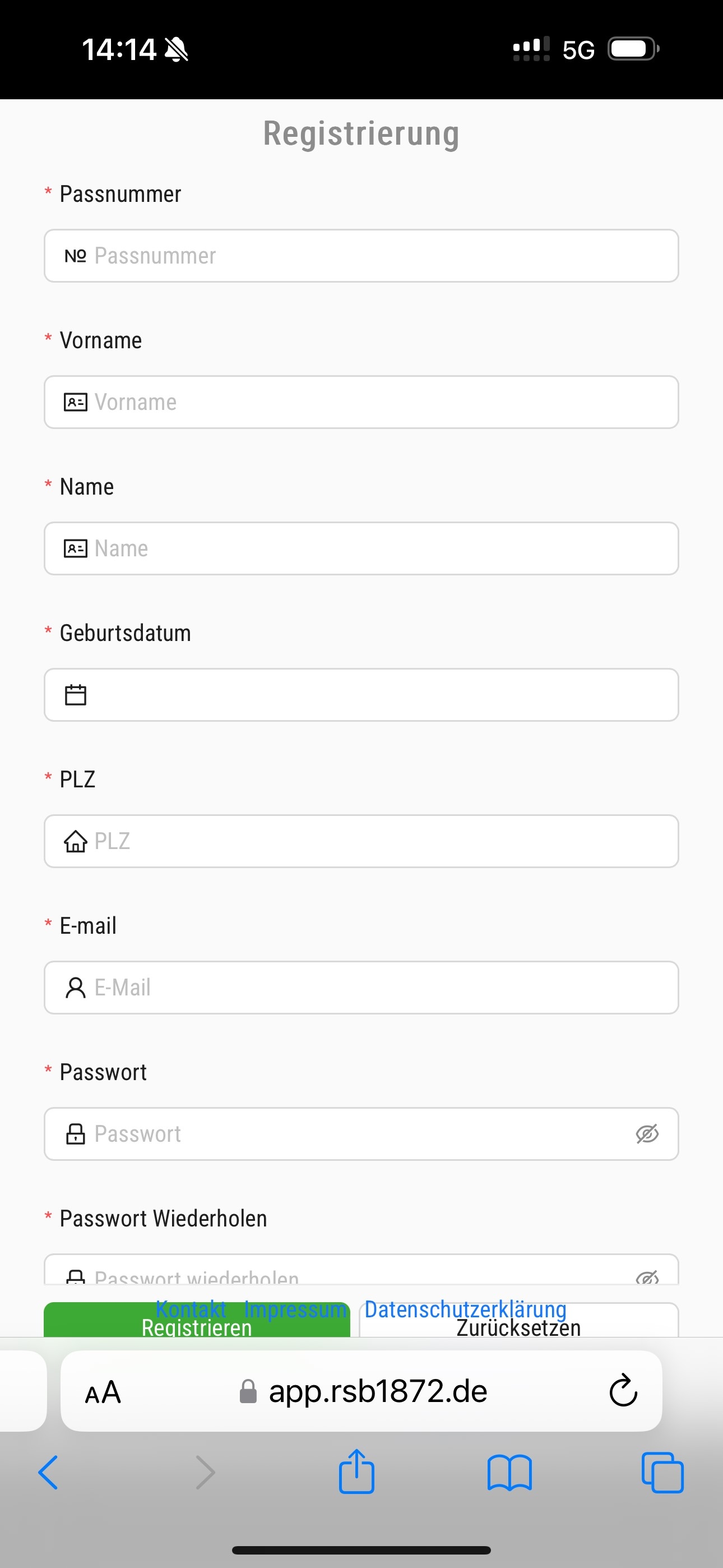723x1568 pixels.
Task: Open the tabs overview icon
Action: [x=662, y=1473]
